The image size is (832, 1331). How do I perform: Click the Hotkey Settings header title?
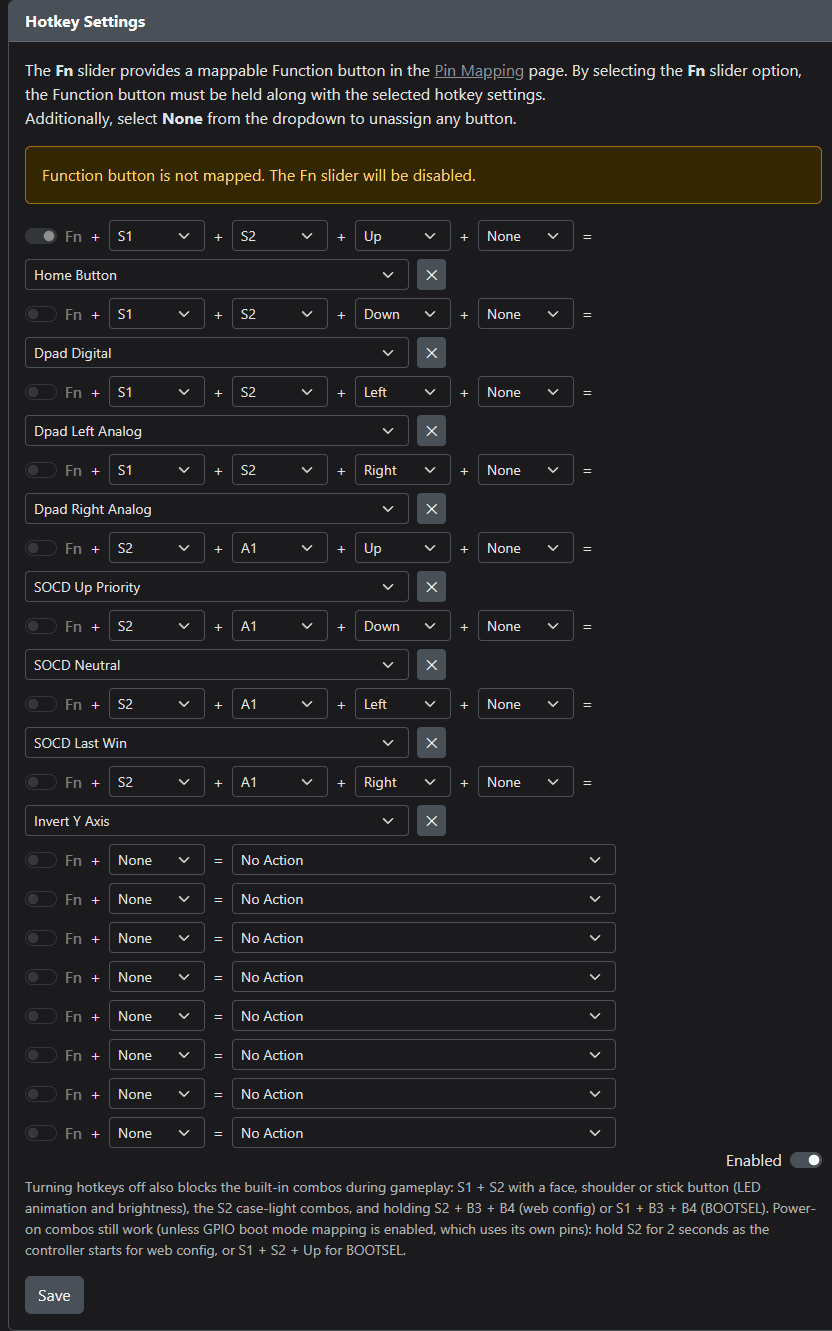tap(85, 22)
